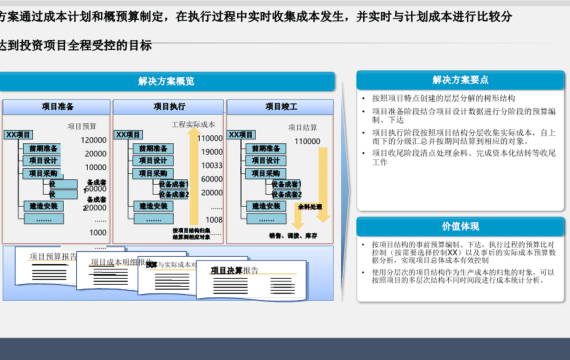
Task: Click the 解决方案概览 blue banner
Action: coord(166,81)
